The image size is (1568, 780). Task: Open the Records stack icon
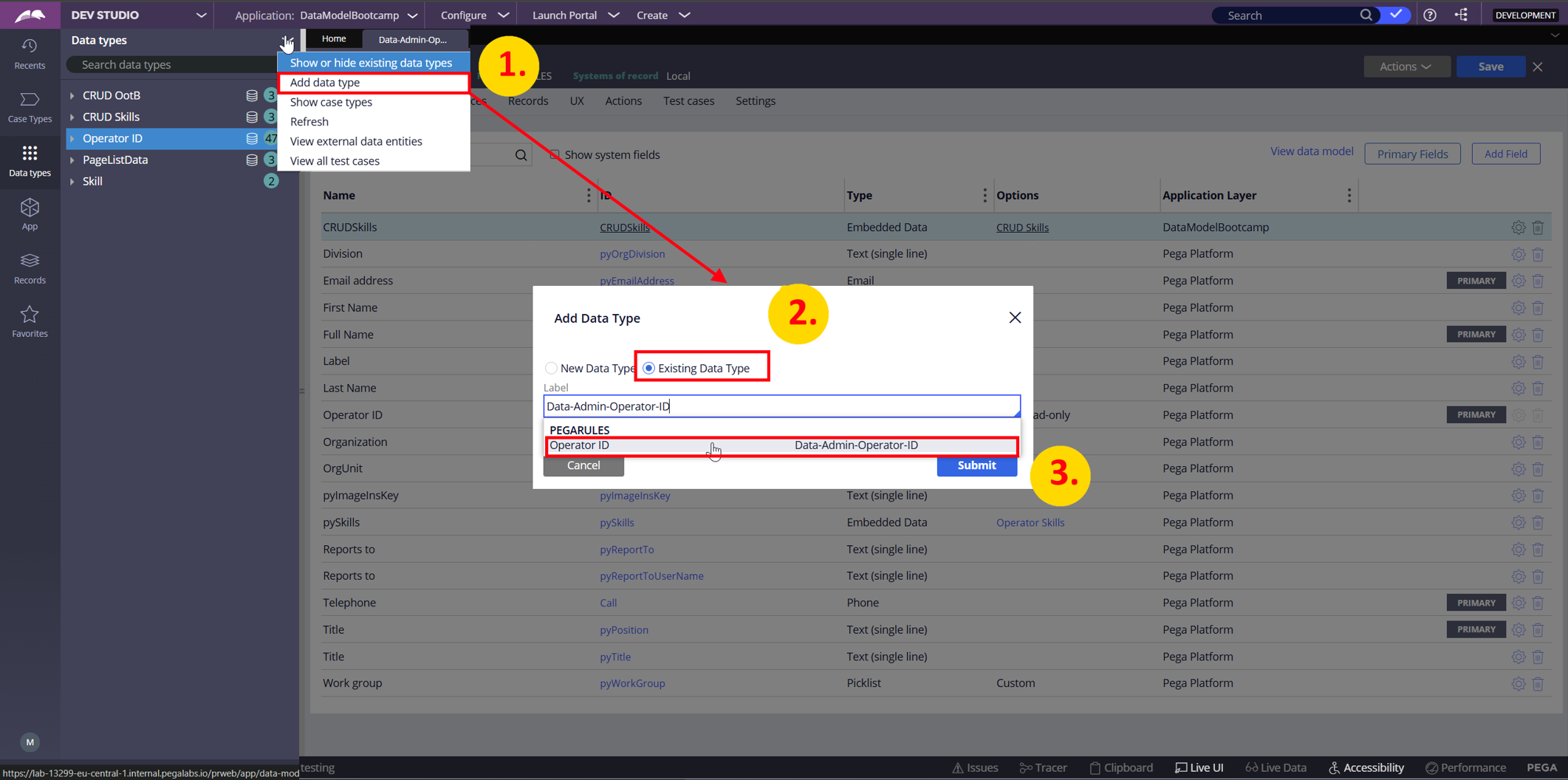(x=30, y=268)
